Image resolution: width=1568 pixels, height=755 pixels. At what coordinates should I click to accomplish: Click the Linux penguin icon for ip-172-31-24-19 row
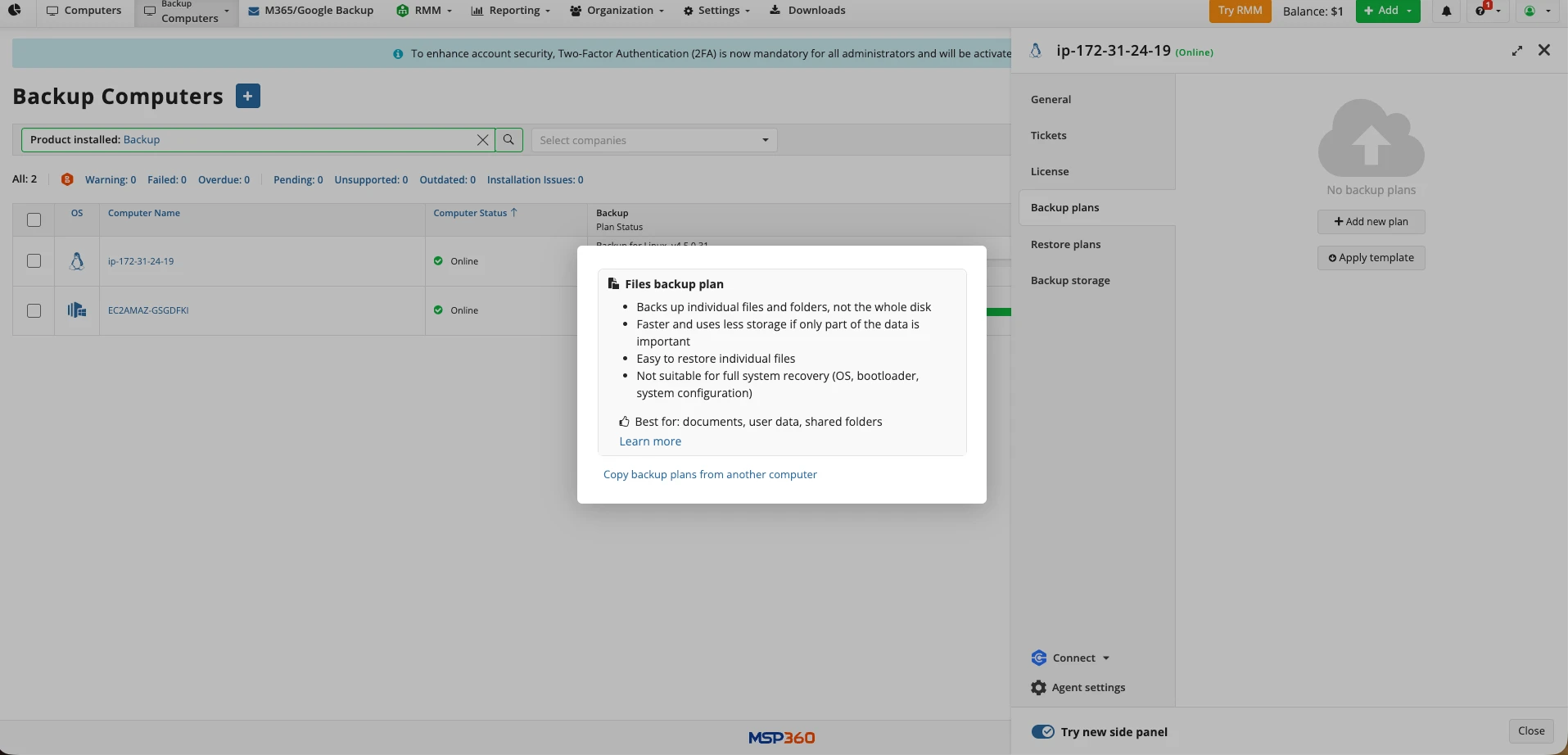click(x=77, y=261)
